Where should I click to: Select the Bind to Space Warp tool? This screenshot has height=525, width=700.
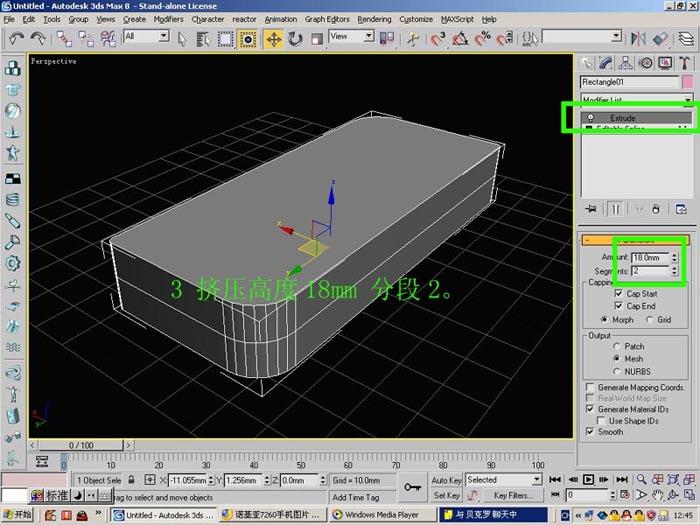tap(108, 39)
